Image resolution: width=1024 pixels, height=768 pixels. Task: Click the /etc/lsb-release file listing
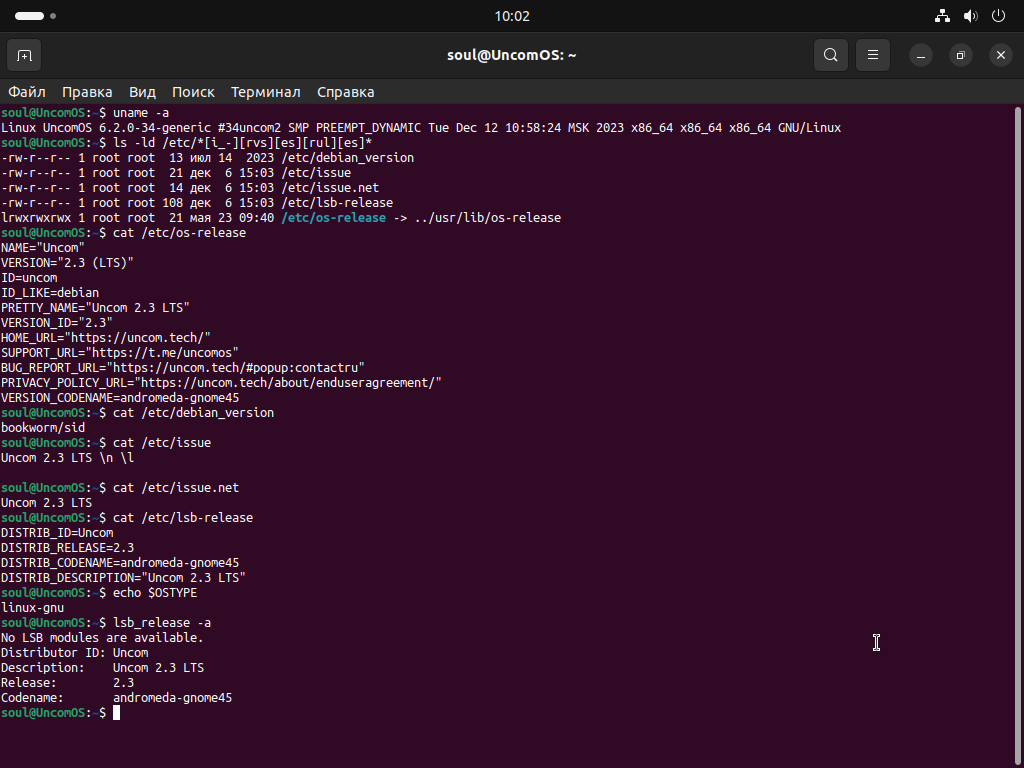pyautogui.click(x=337, y=202)
